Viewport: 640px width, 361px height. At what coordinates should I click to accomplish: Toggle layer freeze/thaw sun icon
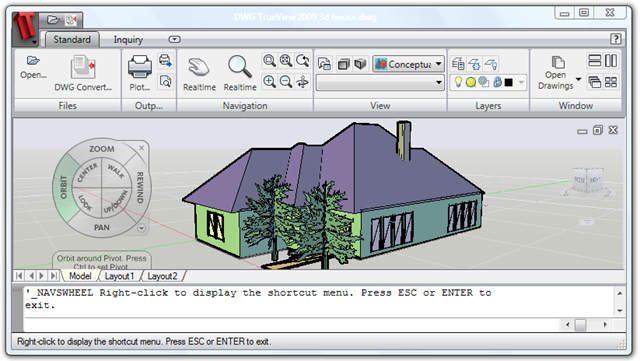(x=471, y=82)
